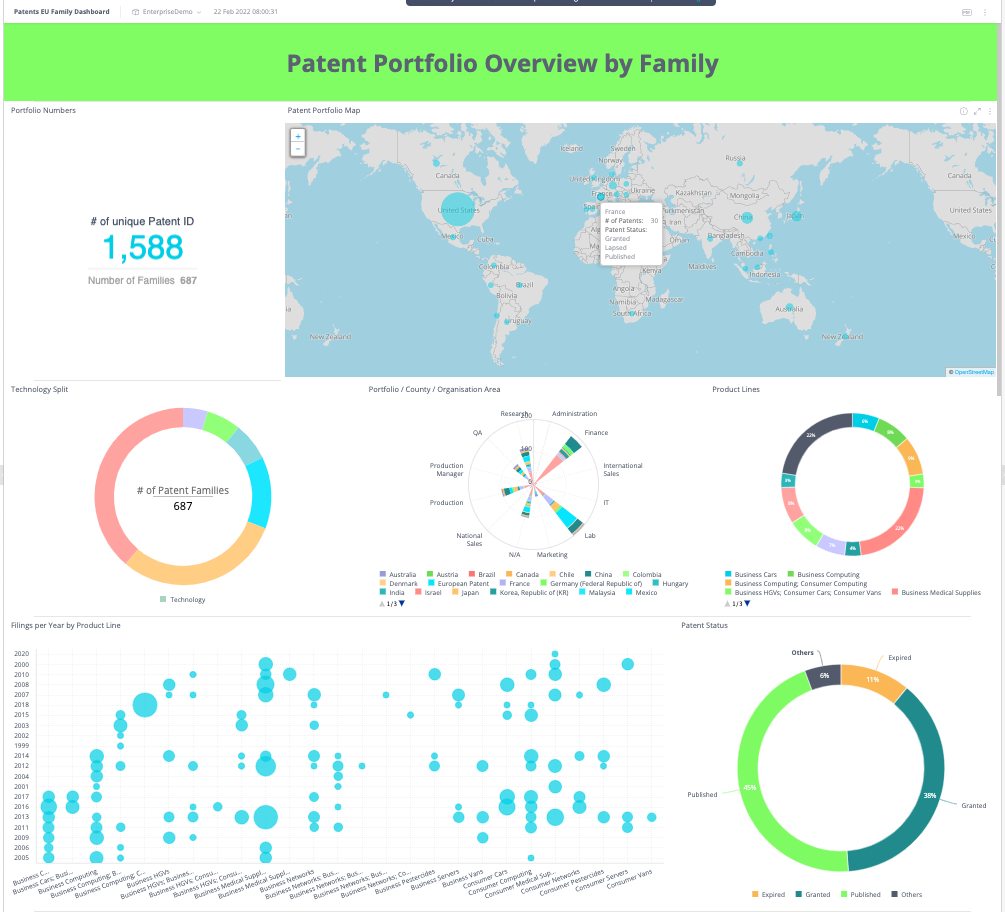Screen dimensions: 1005x912
Task: Toggle Korea, Republic of (KR) legend entry
Action: [x=529, y=592]
